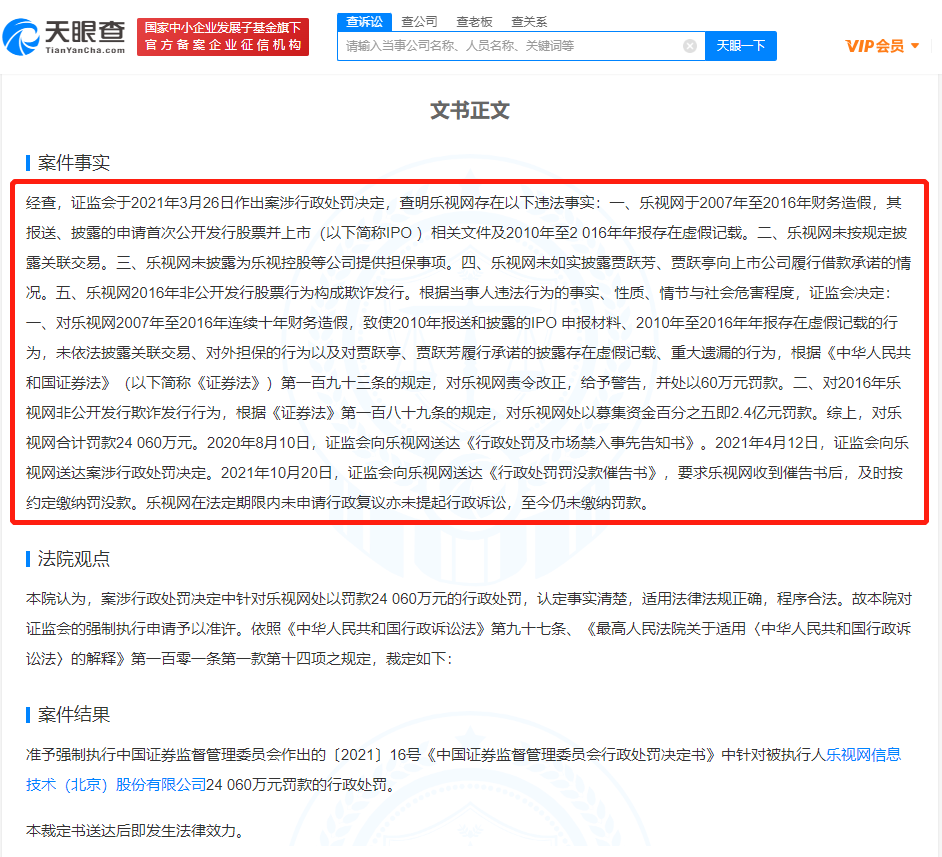Image resolution: width=942 pixels, height=857 pixels.
Task: Click the 法院观点 section heading
Action: point(73,559)
